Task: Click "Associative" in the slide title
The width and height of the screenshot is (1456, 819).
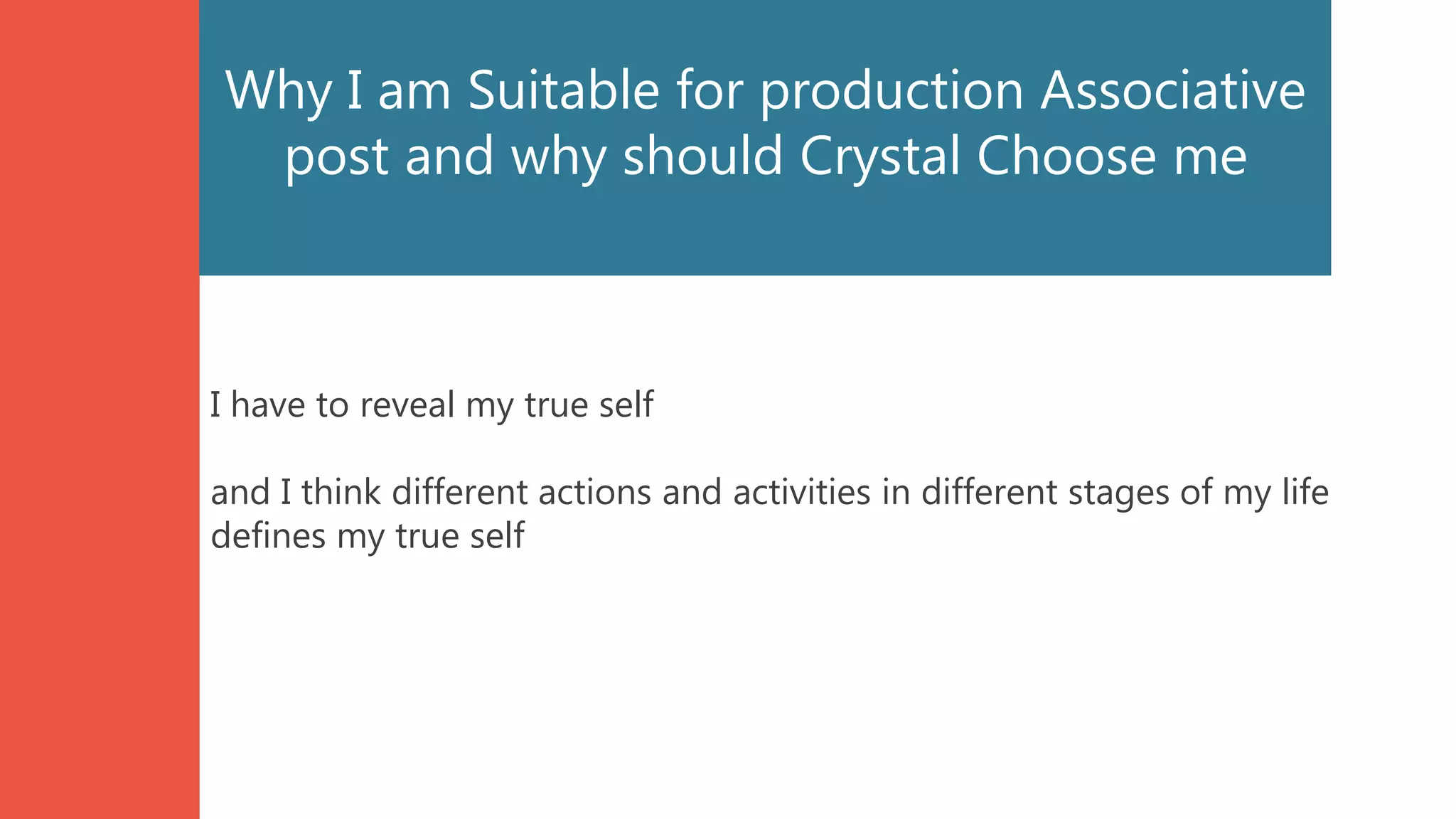Action: click(x=1172, y=91)
